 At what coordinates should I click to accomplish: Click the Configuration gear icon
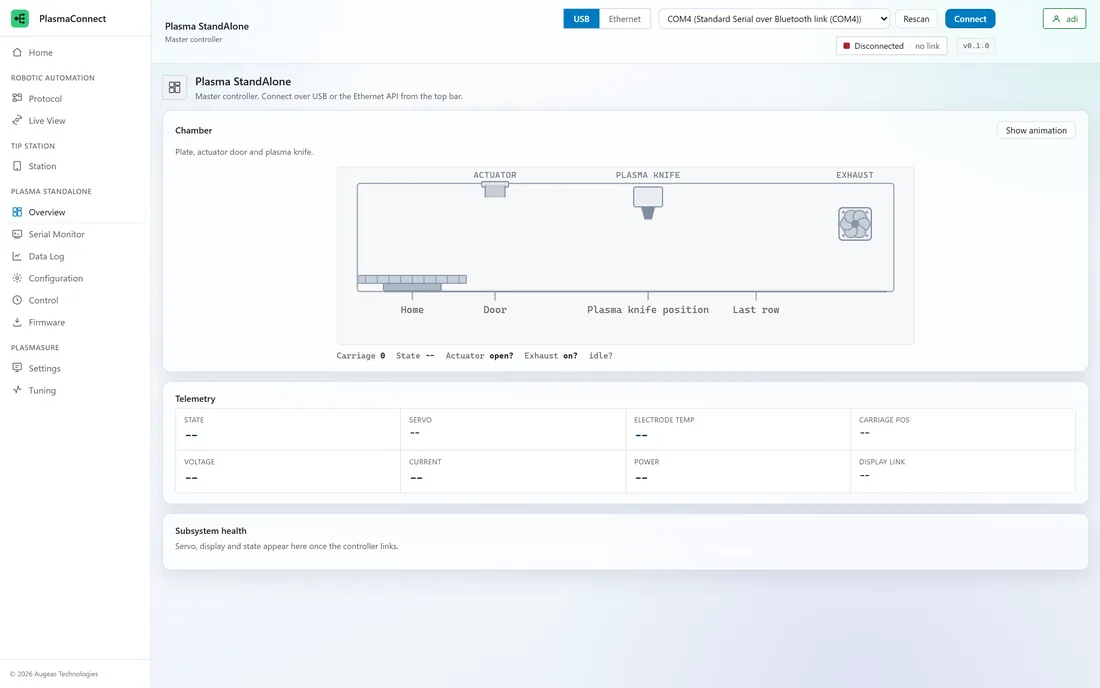(x=18, y=278)
